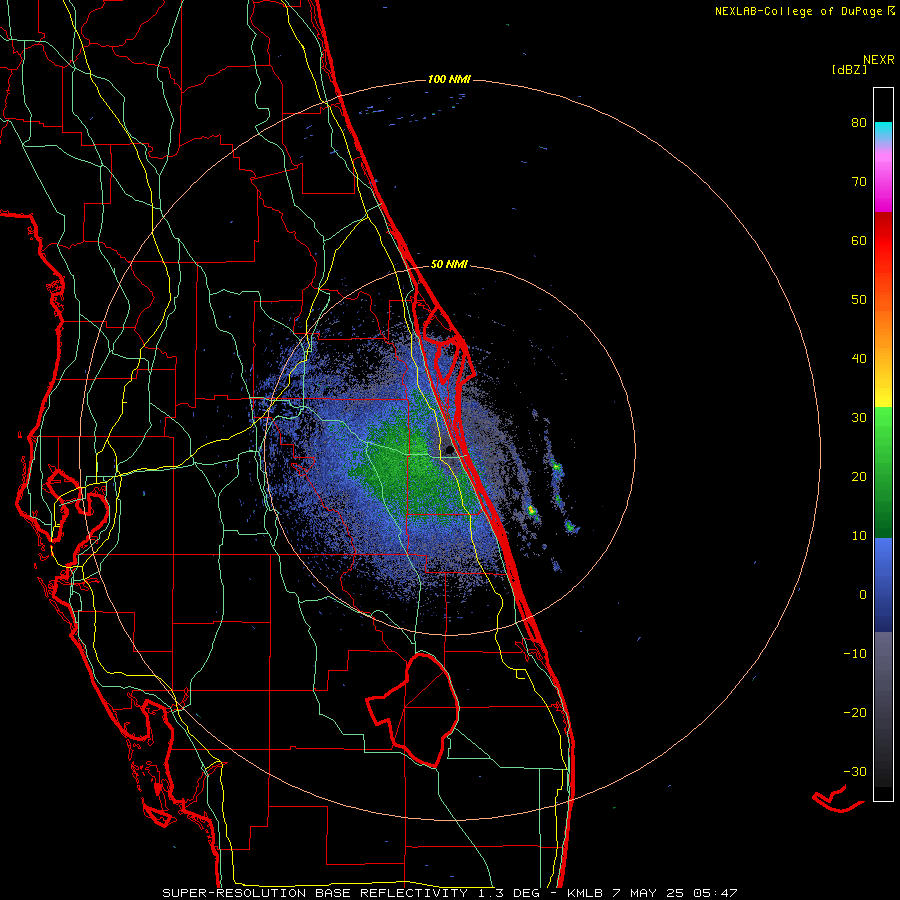Click the 70 dBZ scale value
Screen dimensions: 900x900
tap(859, 182)
